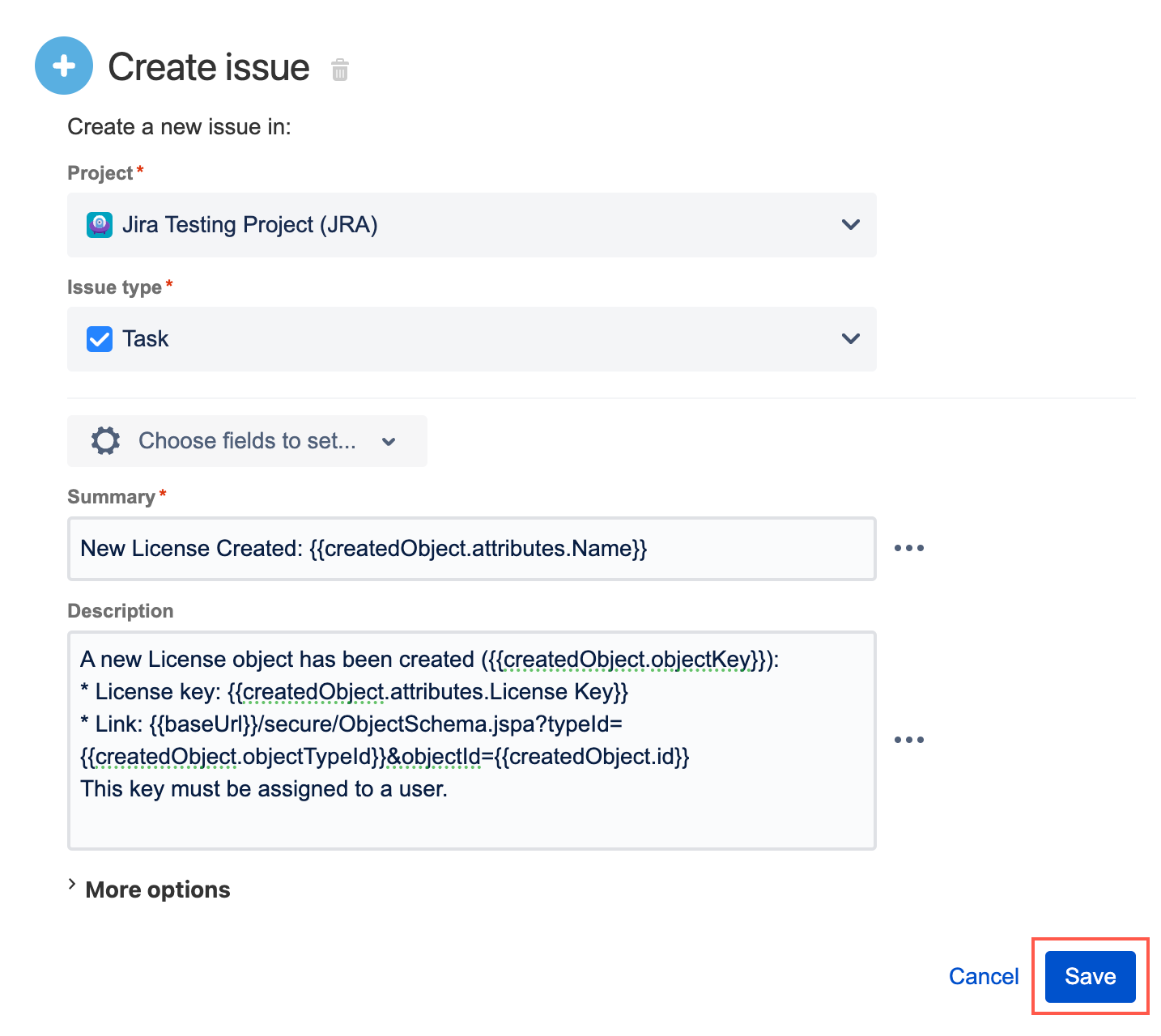1161x1036 pixels.
Task: Click the gear icon beside Choose fields
Action: click(105, 441)
